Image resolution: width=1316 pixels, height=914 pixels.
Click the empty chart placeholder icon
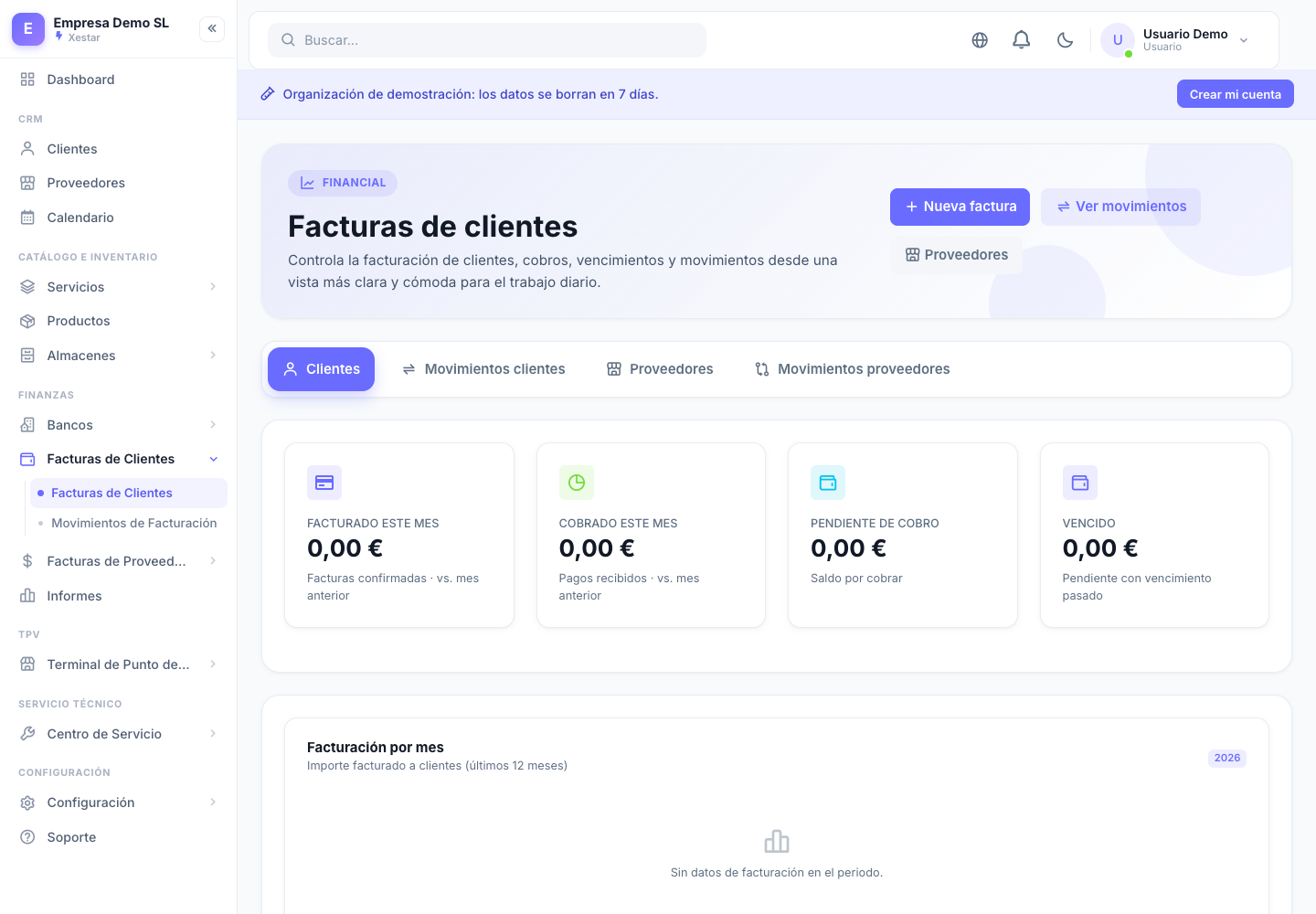[777, 842]
